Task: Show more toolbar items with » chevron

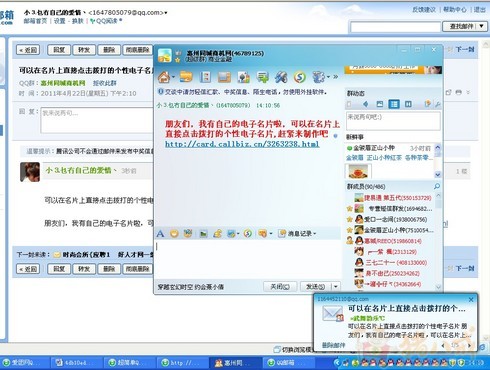Action: click(x=335, y=77)
